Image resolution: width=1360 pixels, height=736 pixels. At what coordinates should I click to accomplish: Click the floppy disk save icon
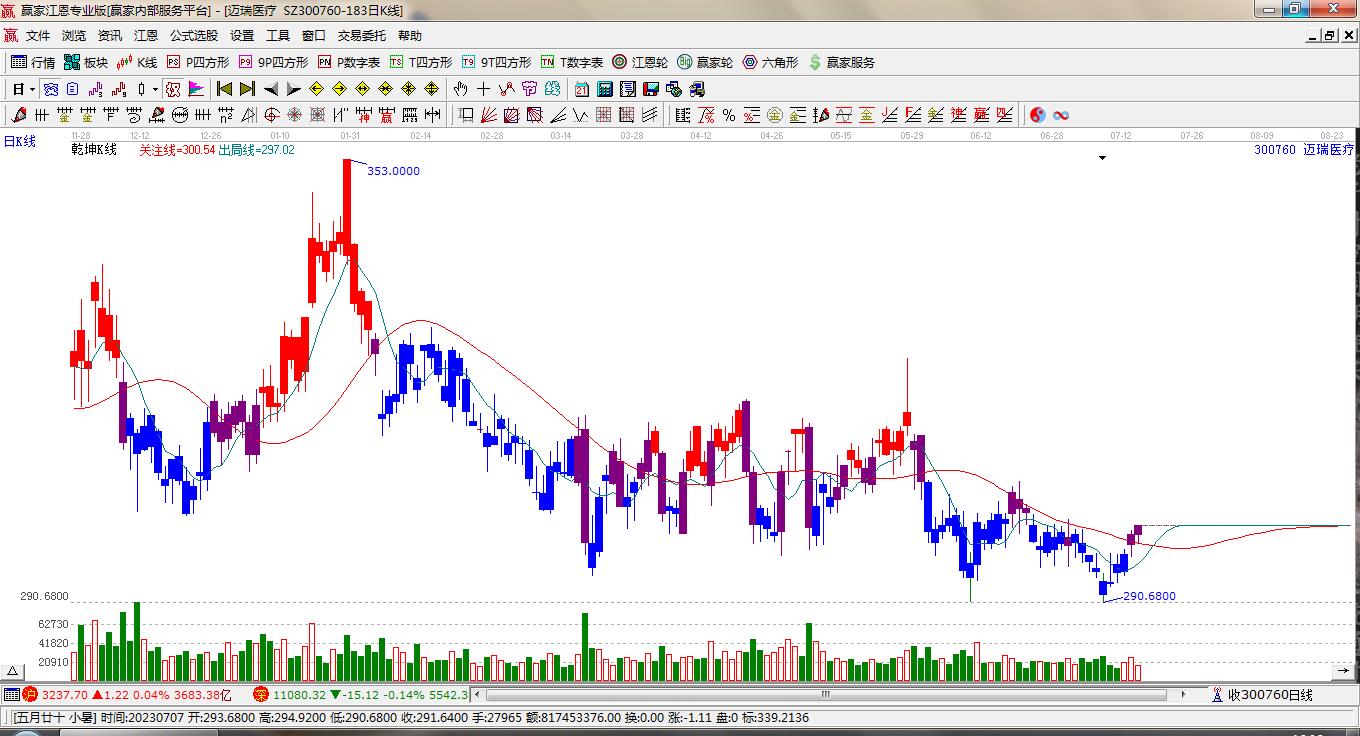650,89
